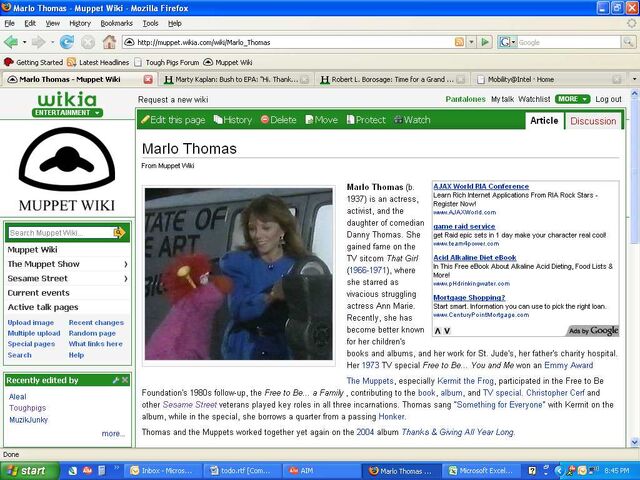This screenshot has height=480, width=640.
Task: Click the Windows start button
Action: (x=29, y=471)
